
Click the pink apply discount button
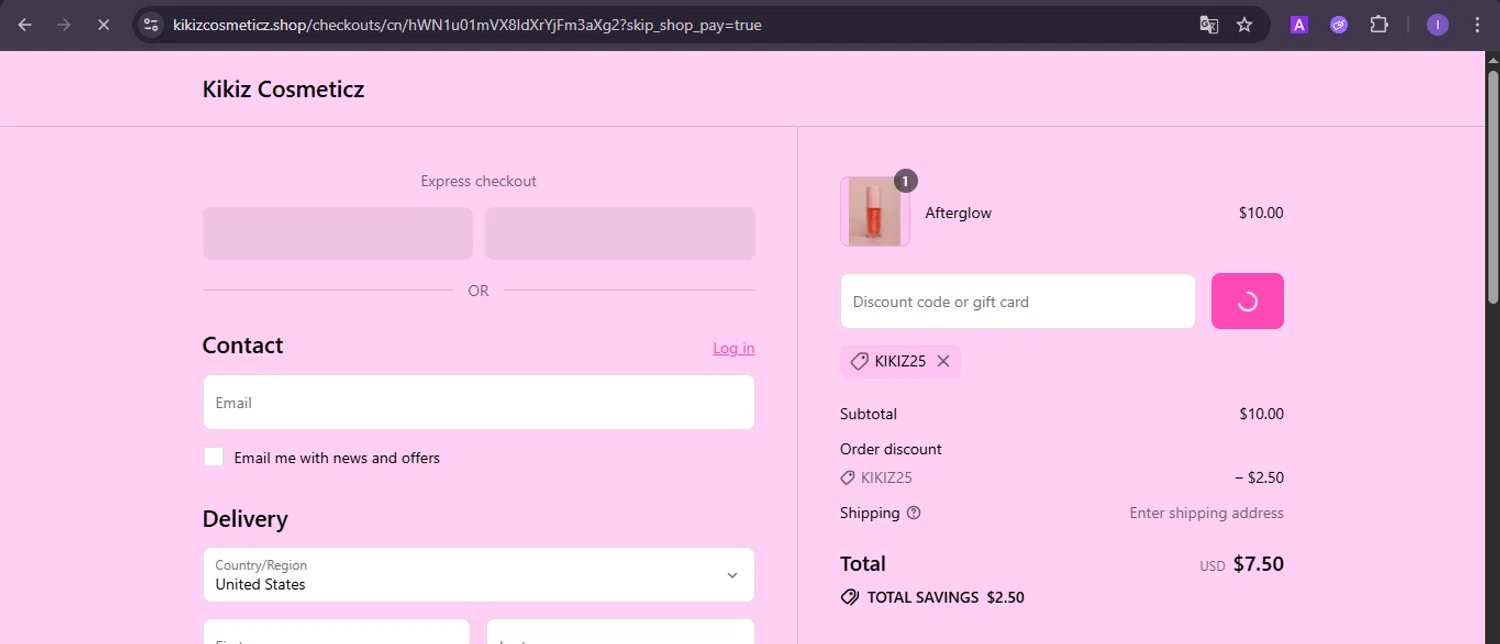1247,301
